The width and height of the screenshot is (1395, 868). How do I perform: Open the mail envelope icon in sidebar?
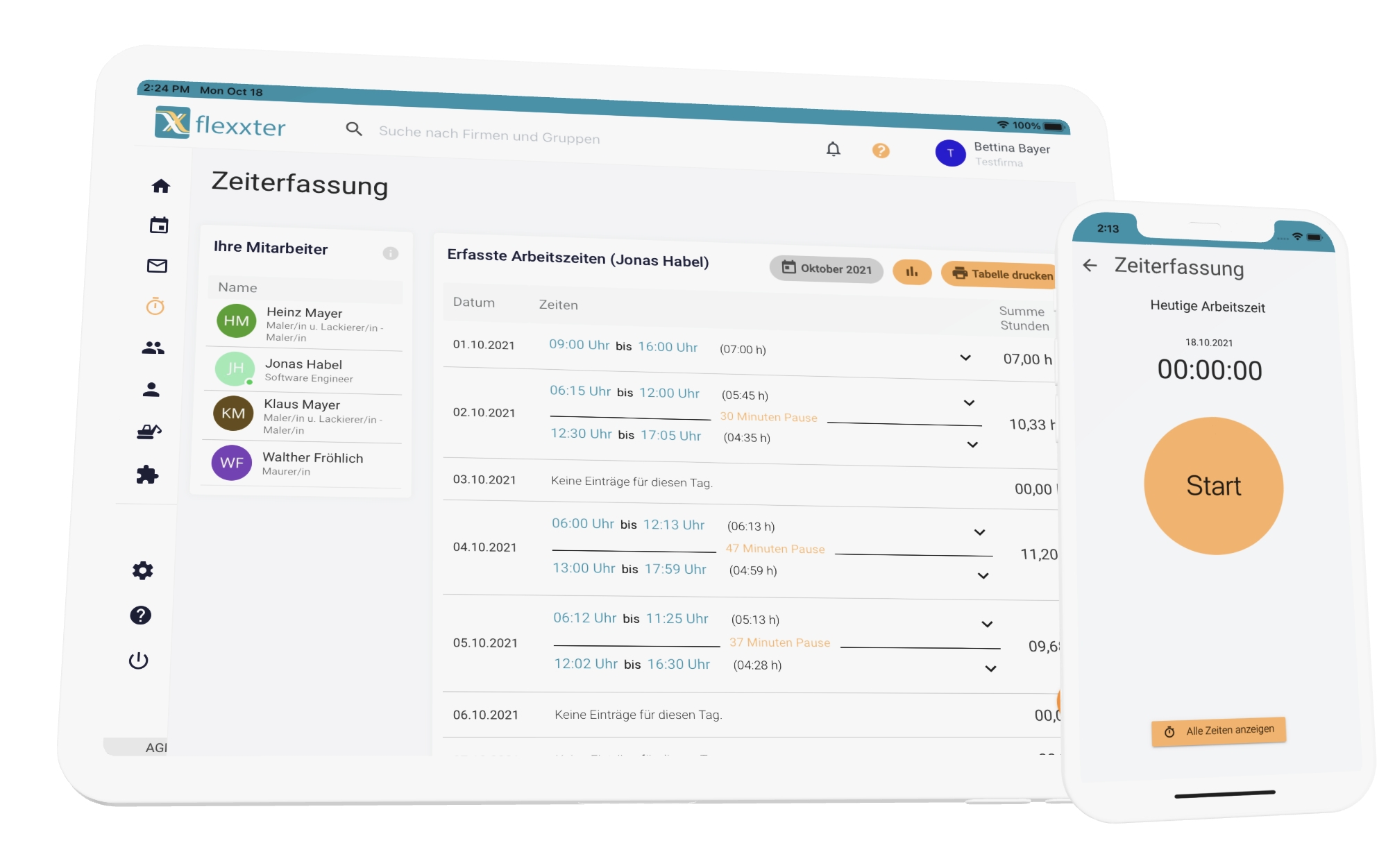(x=158, y=266)
